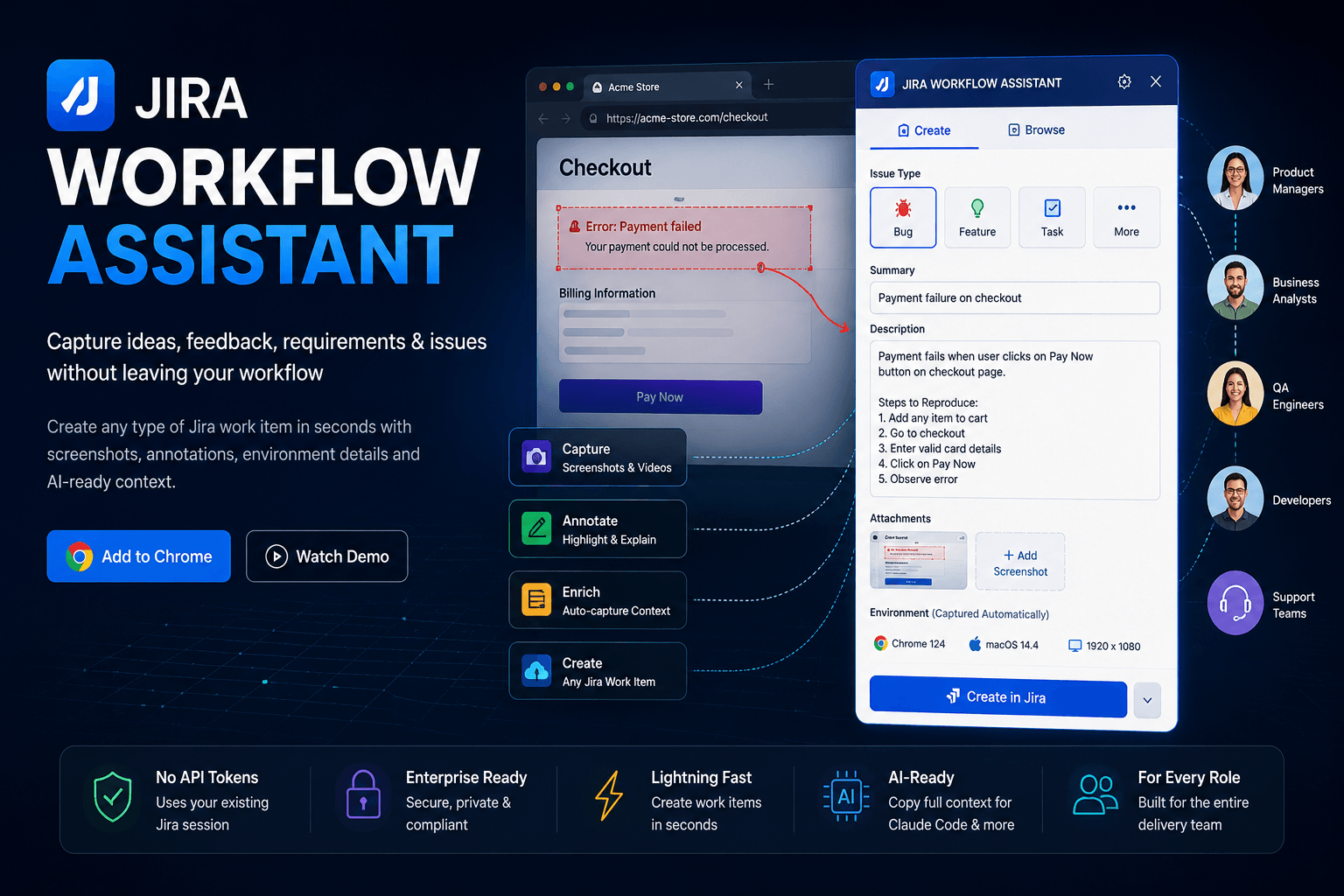Click the "Any Jira Work Item" text
Viewport: 1344px width, 896px height.
click(609, 682)
